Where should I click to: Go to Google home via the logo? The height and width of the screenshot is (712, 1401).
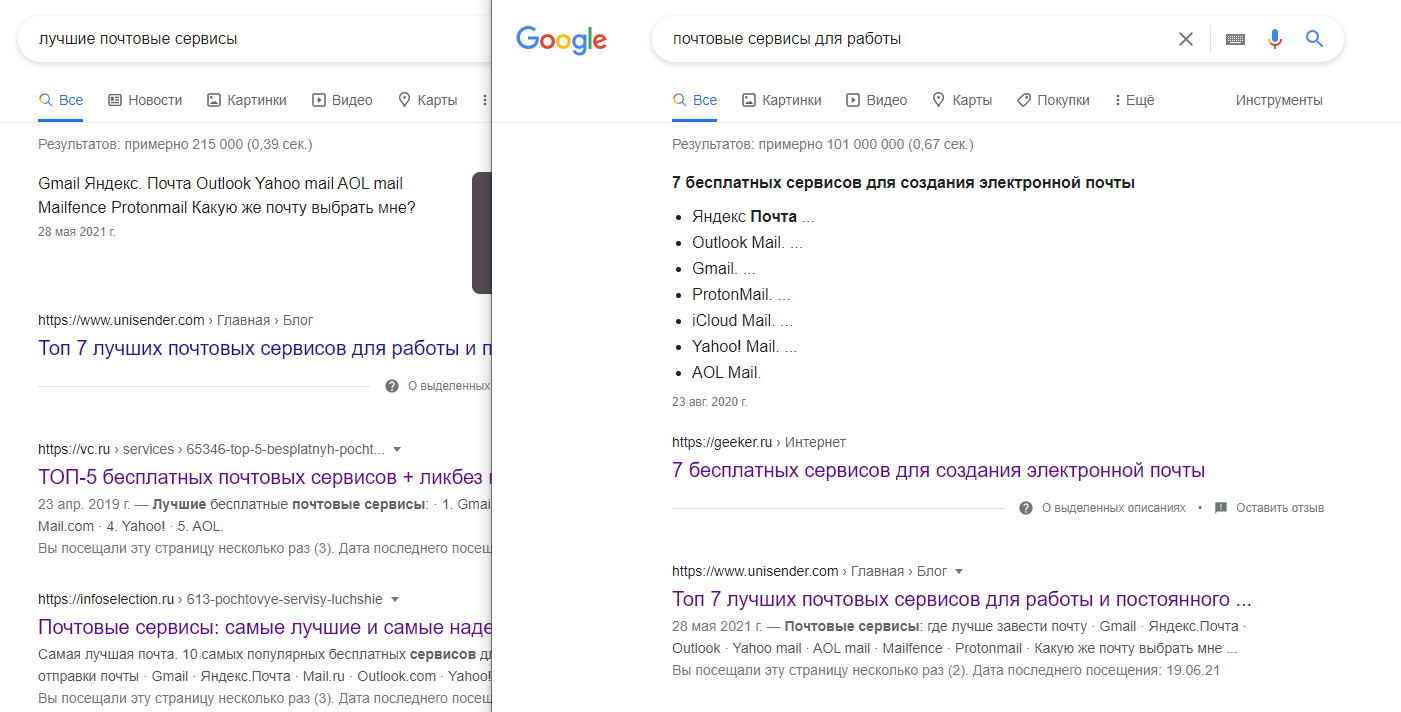tap(561, 40)
